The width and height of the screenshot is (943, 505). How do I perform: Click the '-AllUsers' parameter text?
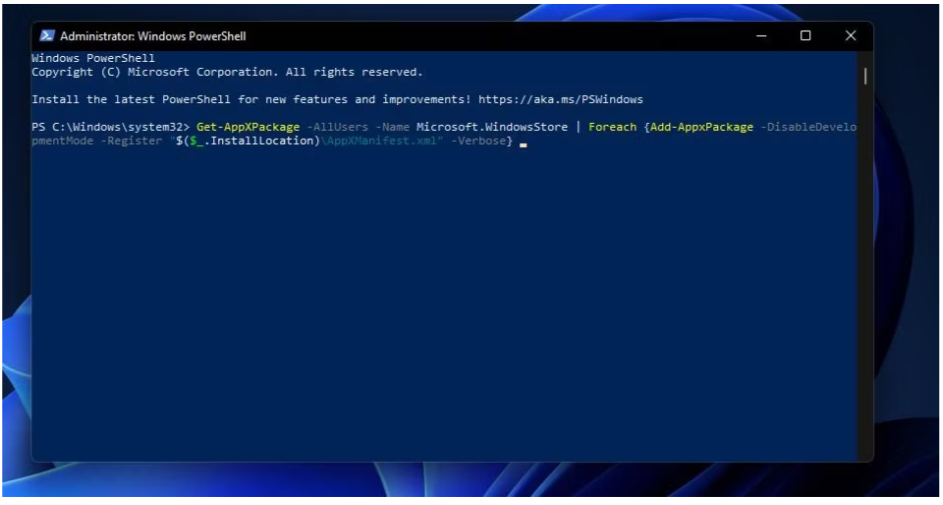(337, 127)
